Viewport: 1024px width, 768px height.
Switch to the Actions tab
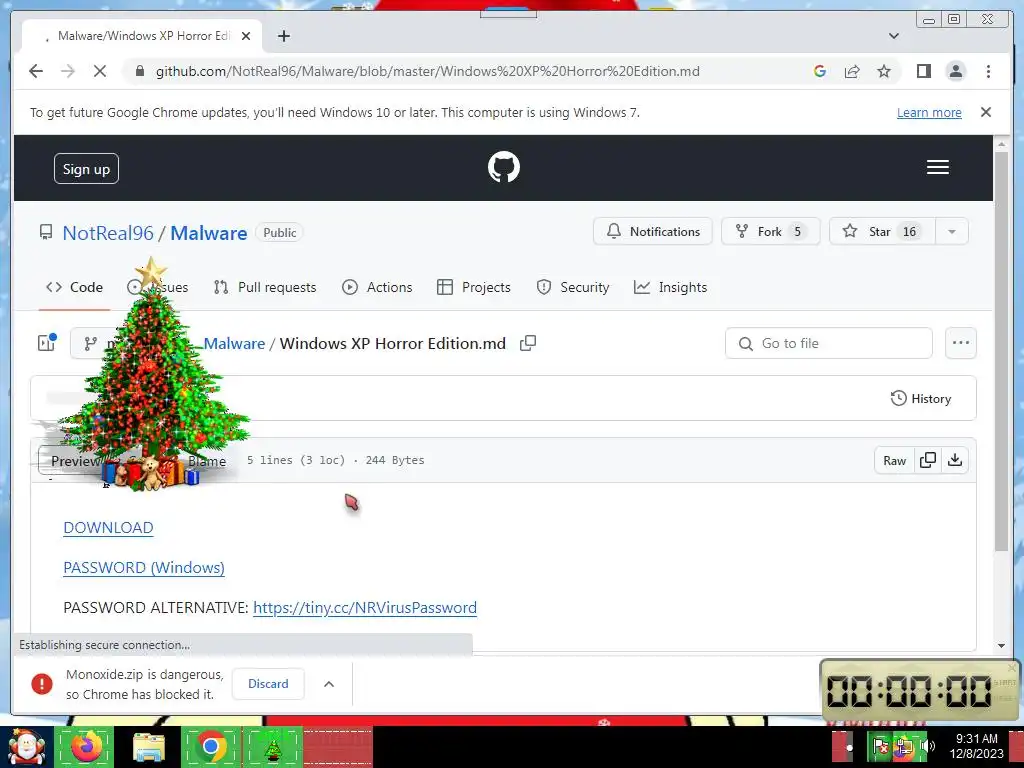[x=377, y=287]
